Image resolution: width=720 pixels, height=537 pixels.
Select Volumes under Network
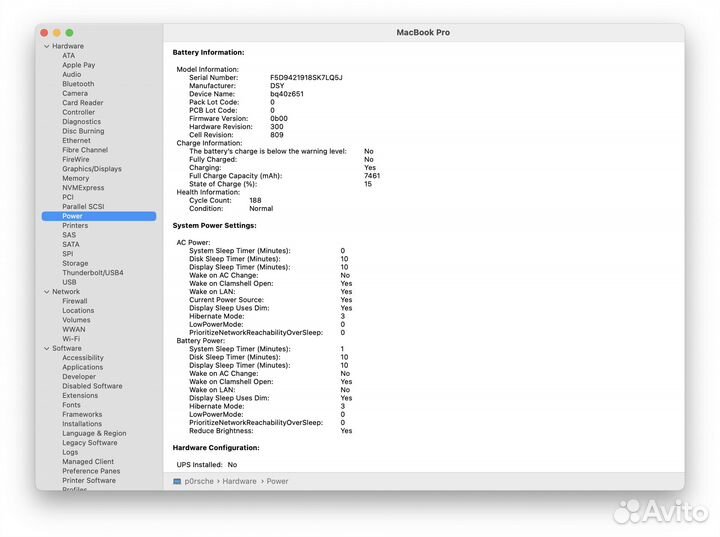pyautogui.click(x=76, y=320)
